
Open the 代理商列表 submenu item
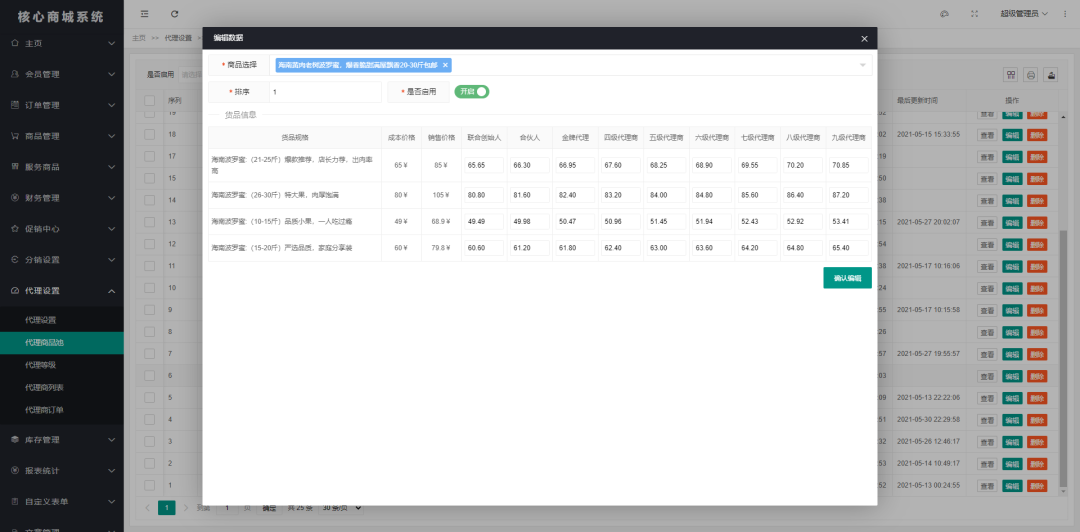point(62,387)
